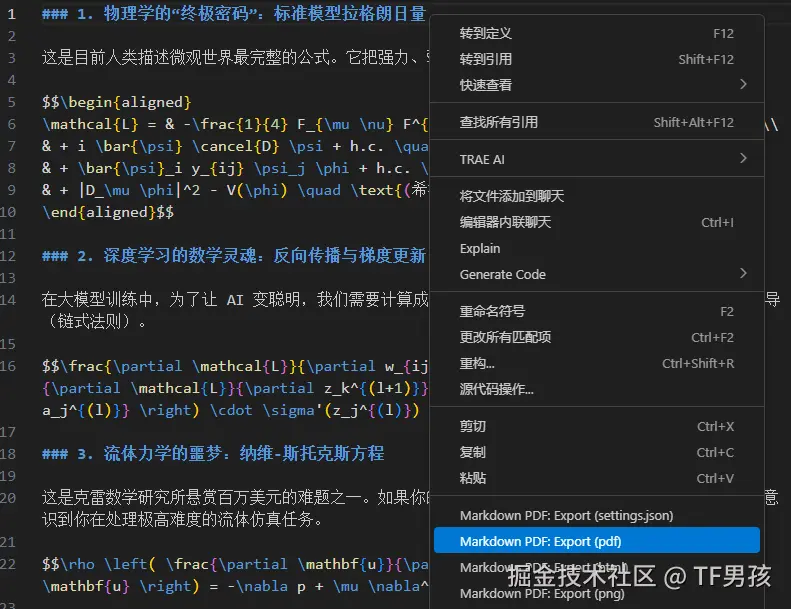Expand the 快速查看 submenu arrow
The image size is (791, 609).
pyautogui.click(x=743, y=84)
